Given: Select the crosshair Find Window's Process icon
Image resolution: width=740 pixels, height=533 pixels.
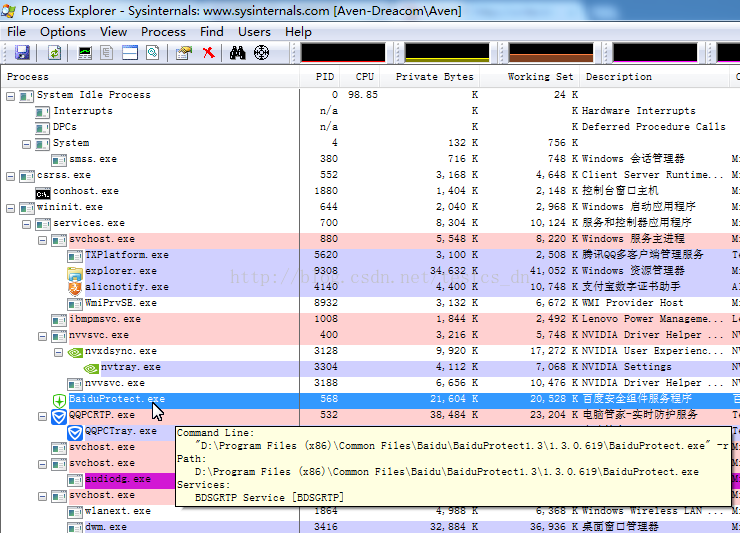Looking at the screenshot, I should (x=261, y=52).
